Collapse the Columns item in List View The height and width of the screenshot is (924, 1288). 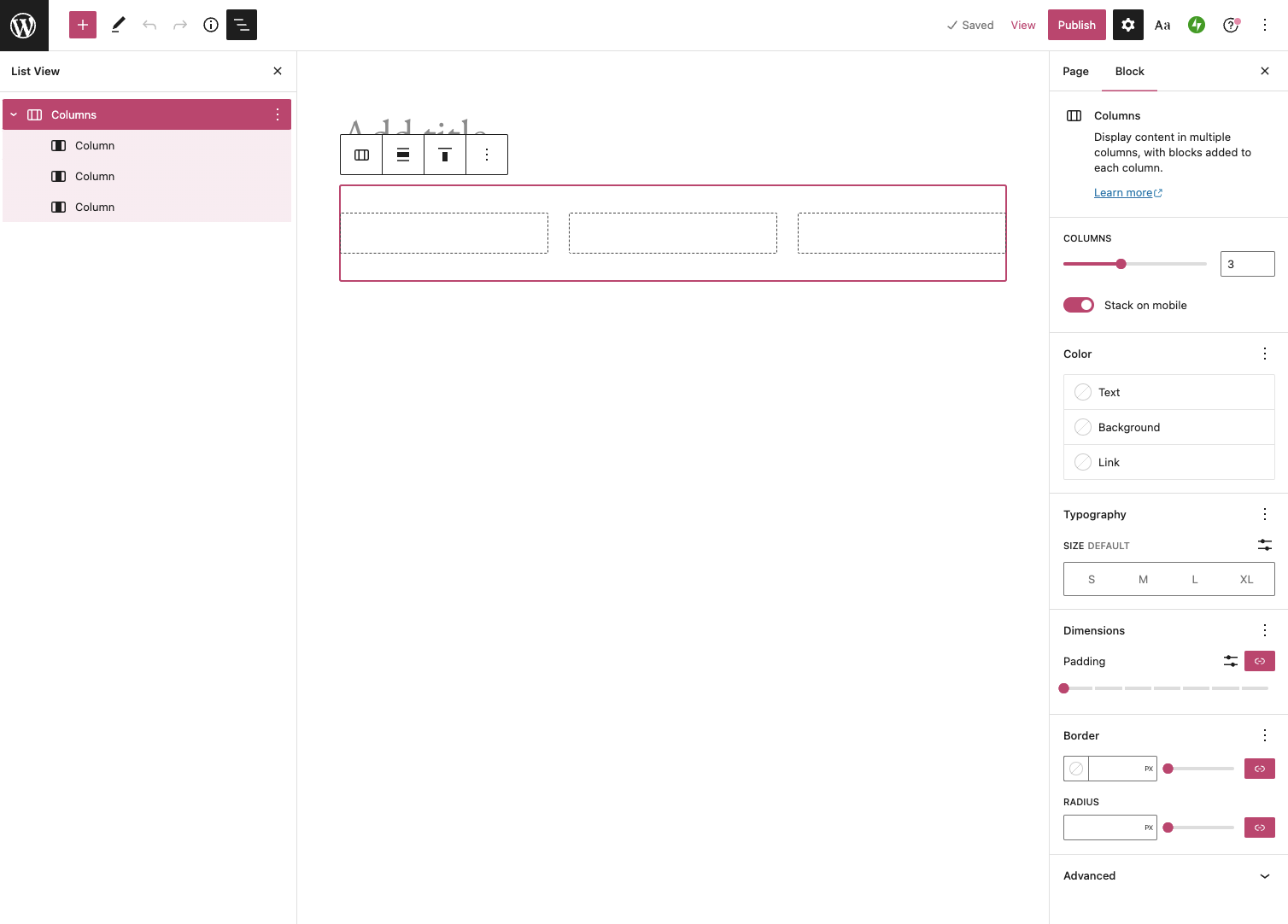click(13, 114)
